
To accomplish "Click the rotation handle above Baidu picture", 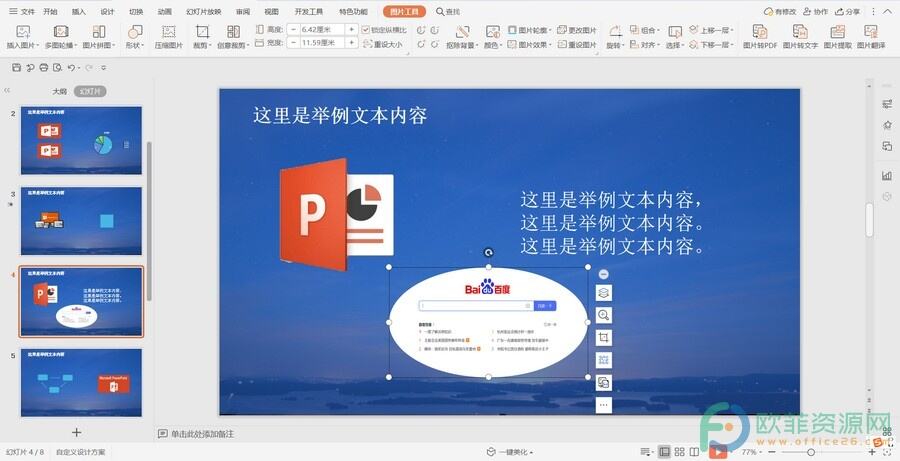I will point(488,252).
